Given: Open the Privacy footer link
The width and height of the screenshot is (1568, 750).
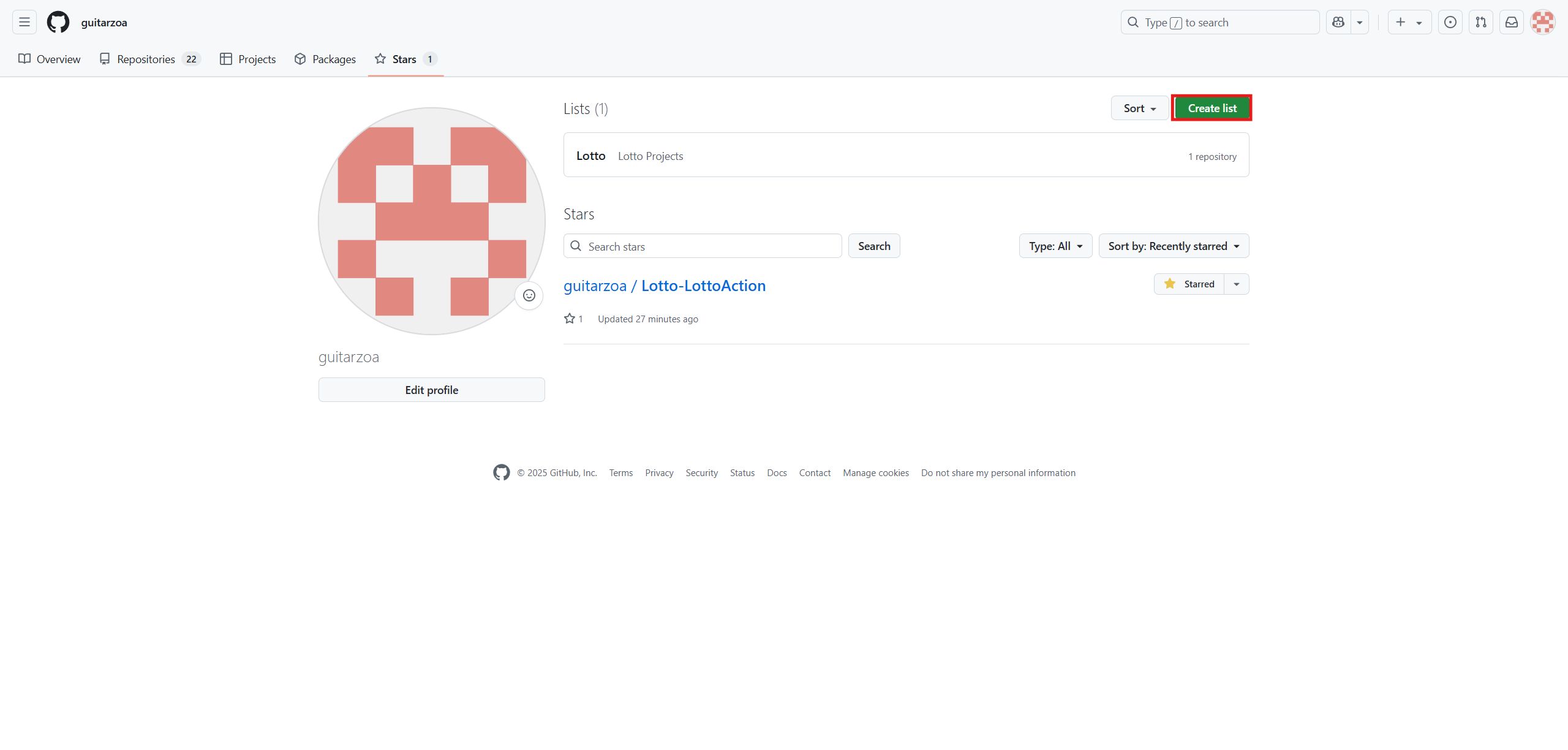Looking at the screenshot, I should (659, 473).
